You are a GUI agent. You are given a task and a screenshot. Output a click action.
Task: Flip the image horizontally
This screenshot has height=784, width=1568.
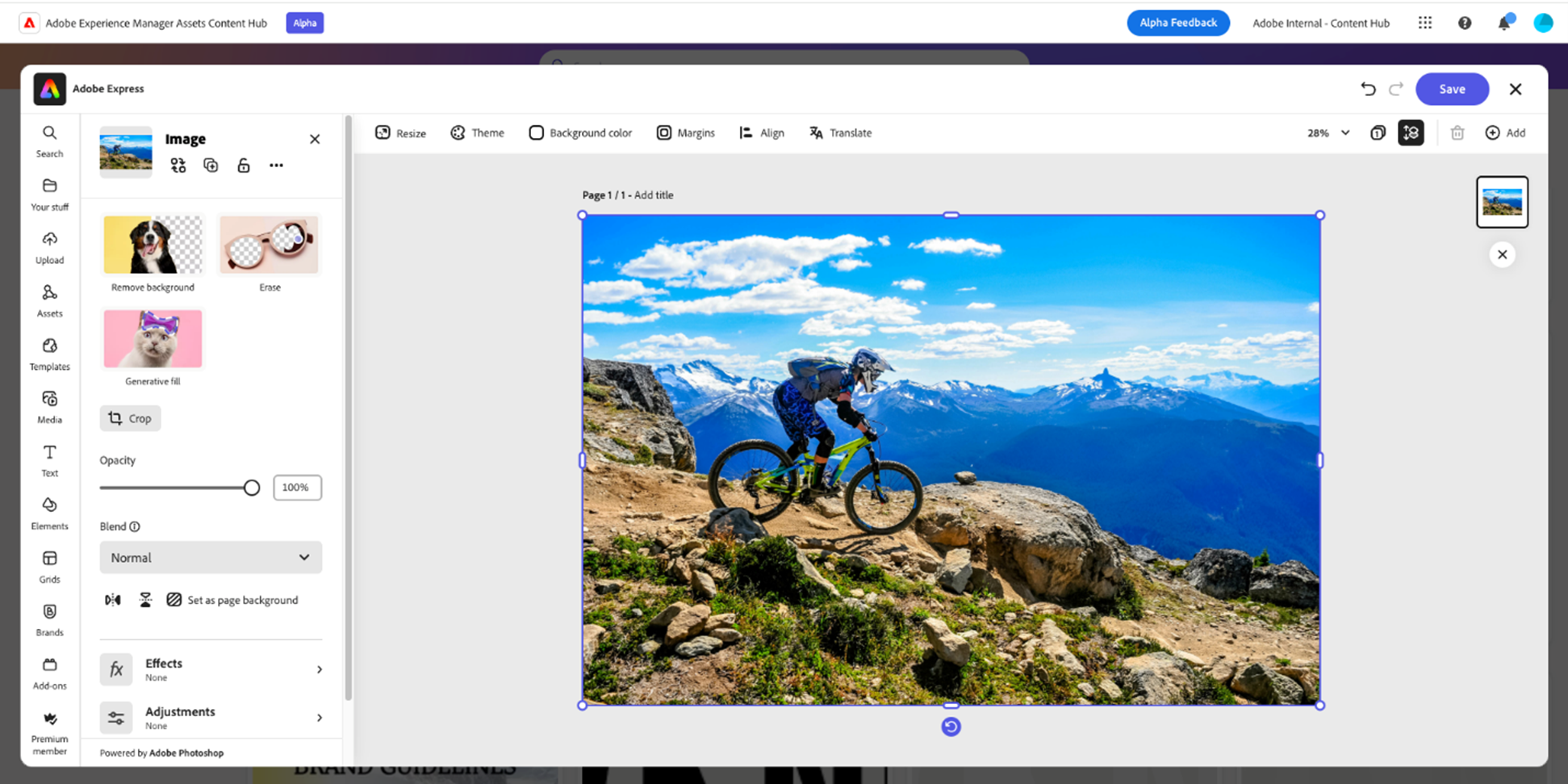click(x=112, y=599)
